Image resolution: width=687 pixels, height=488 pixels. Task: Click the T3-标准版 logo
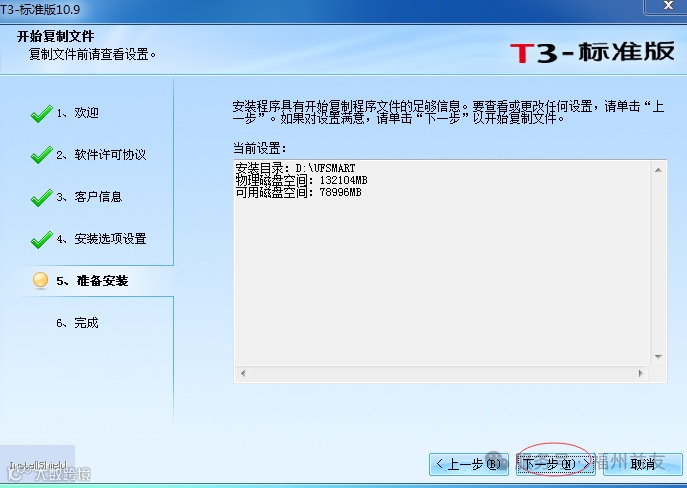[592, 52]
